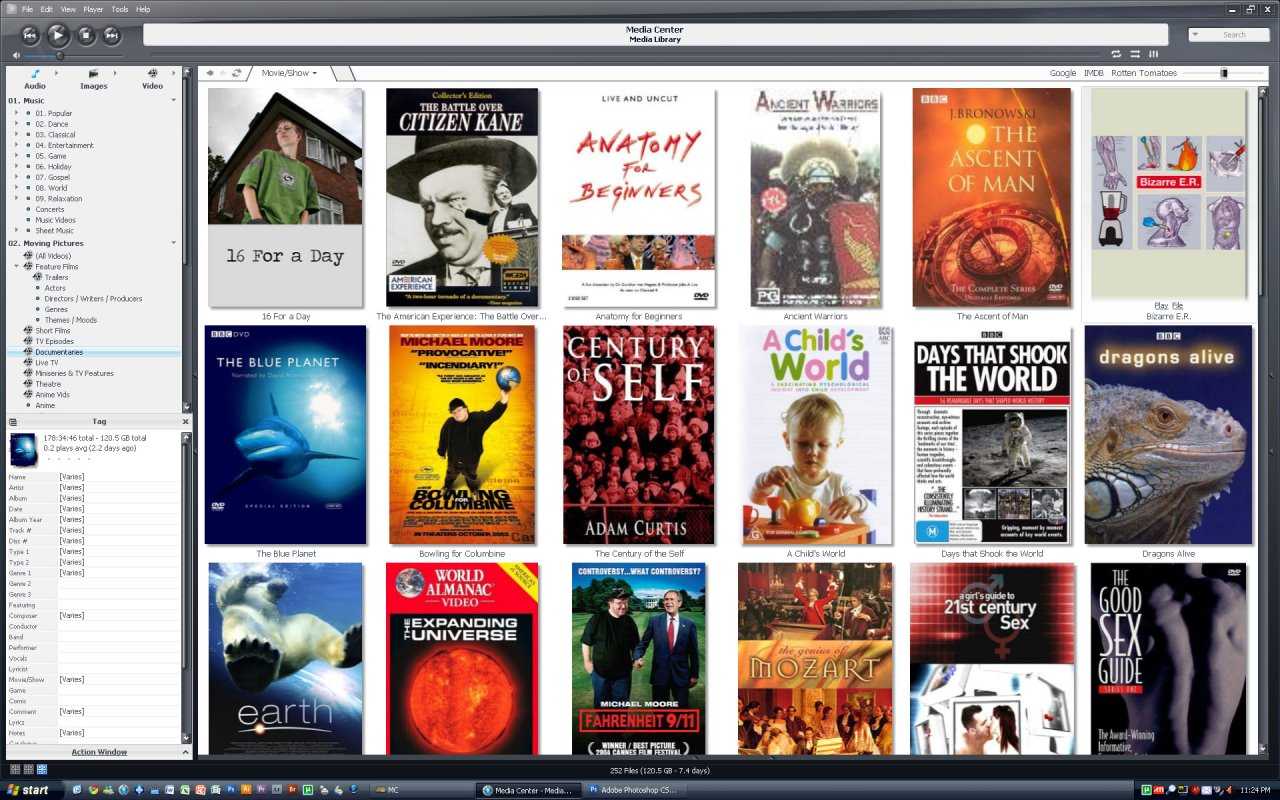Expand the Action Window arrow
1280x800 pixels.
click(185, 752)
